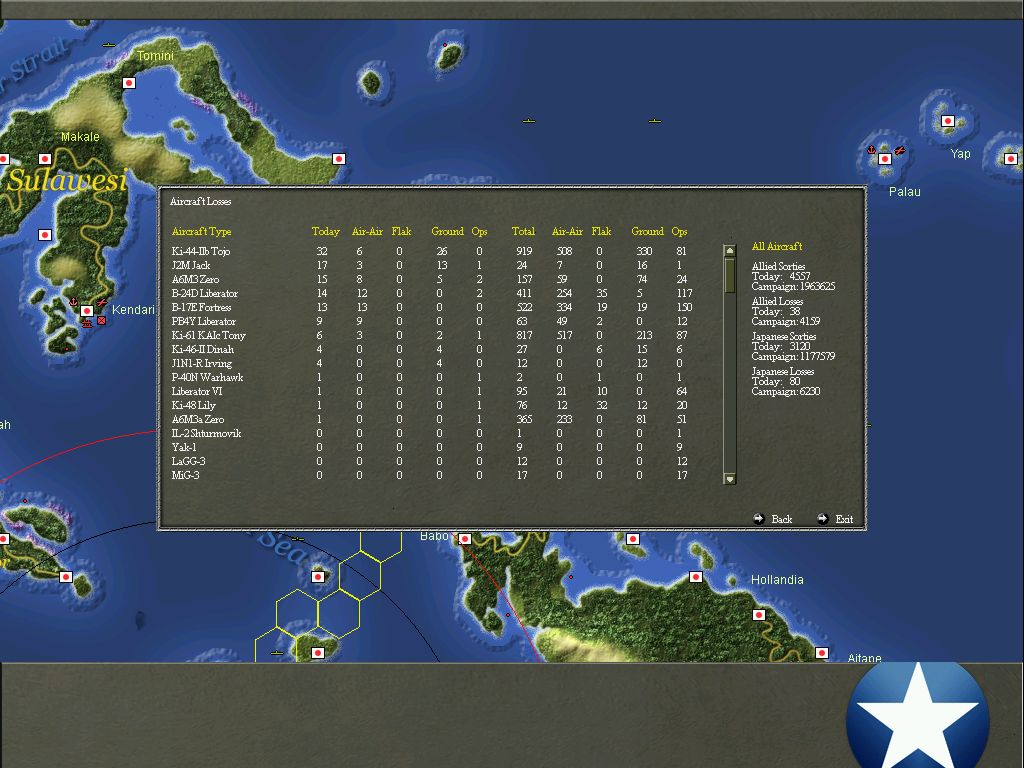The width and height of the screenshot is (1024, 768).
Task: Select the P-40N Warhawk row
Action: [x=431, y=377]
